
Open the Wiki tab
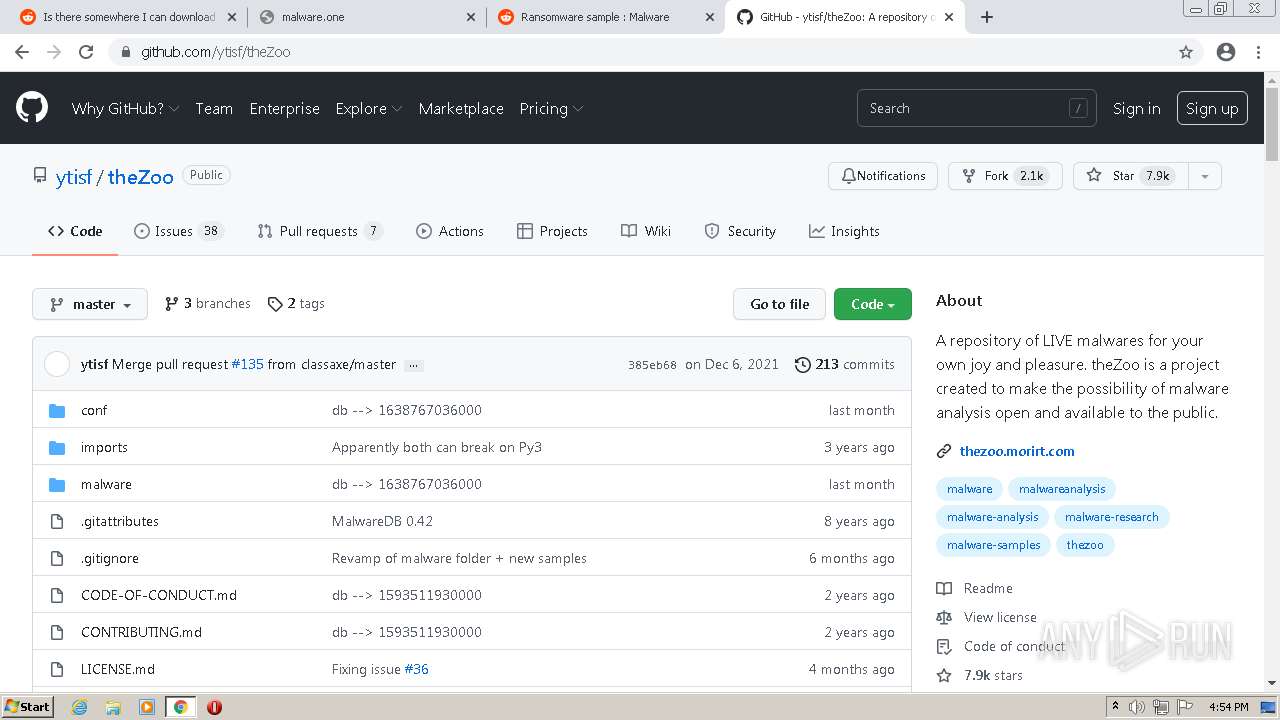(646, 231)
